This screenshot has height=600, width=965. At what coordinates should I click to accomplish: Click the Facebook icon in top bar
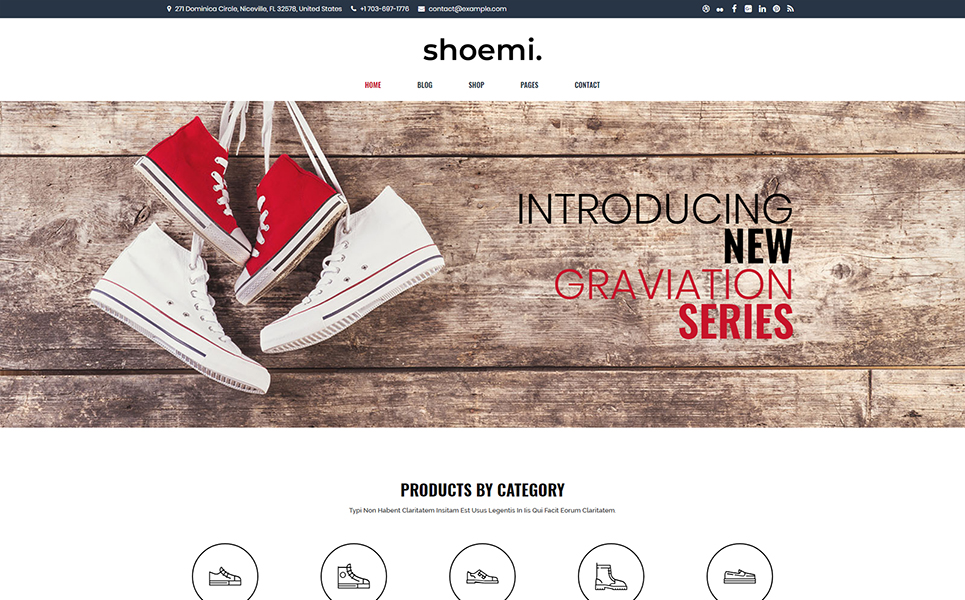tap(734, 9)
